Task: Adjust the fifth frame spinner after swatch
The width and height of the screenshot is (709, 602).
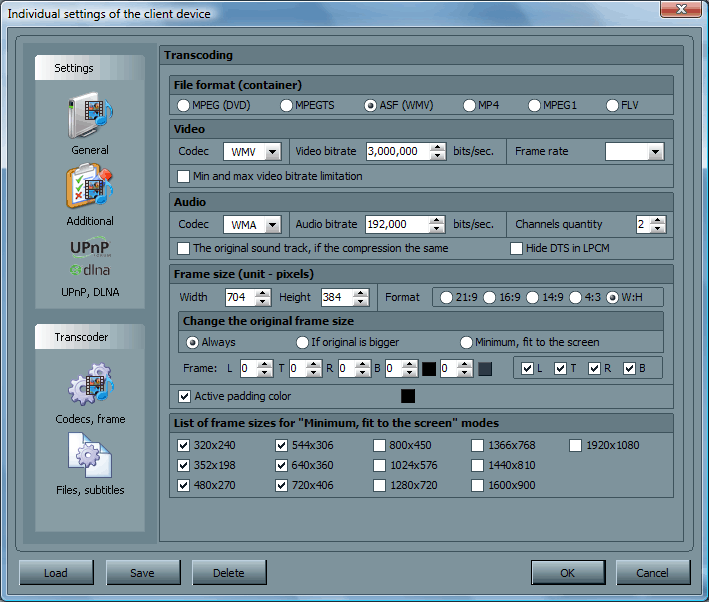Action: (x=465, y=369)
